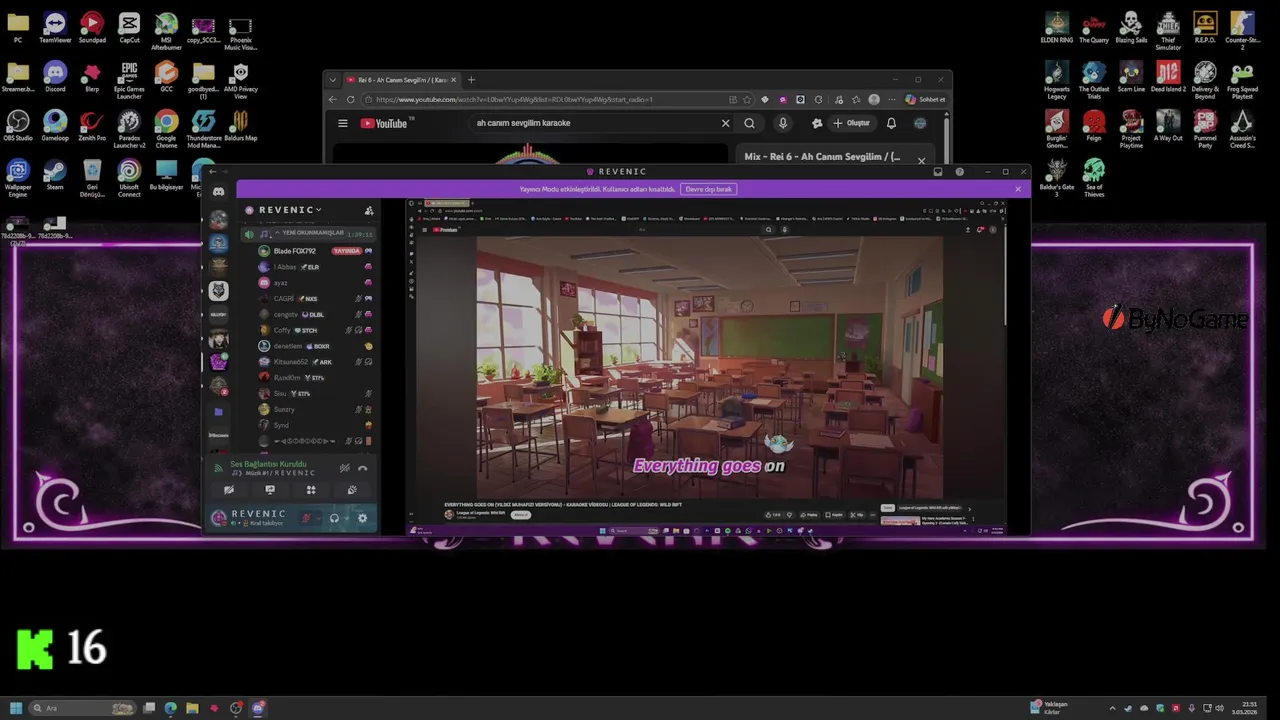The image size is (1280, 720).
Task: Select 'Rei 6 - Ah Canım Sevgilim' browser tab
Action: (402, 80)
